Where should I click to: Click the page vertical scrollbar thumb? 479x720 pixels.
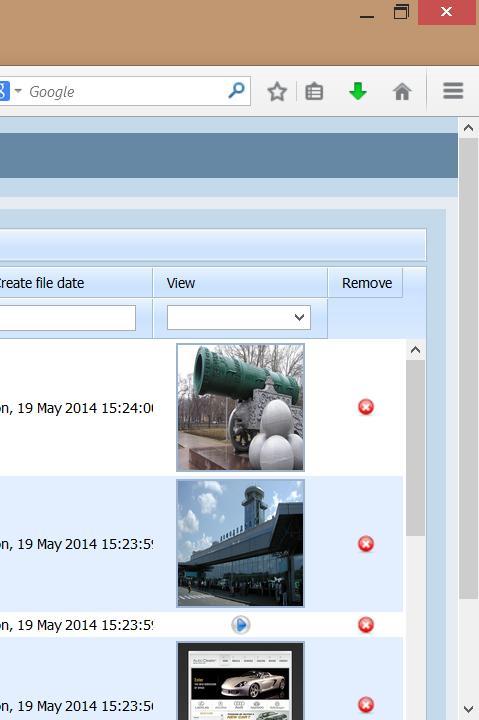pyautogui.click(x=468, y=369)
